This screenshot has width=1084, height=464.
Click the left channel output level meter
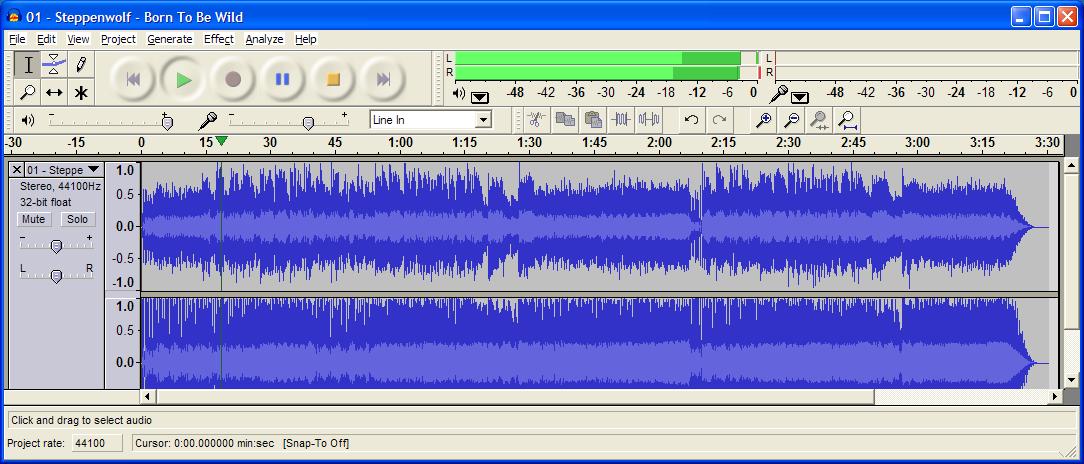click(x=606, y=58)
